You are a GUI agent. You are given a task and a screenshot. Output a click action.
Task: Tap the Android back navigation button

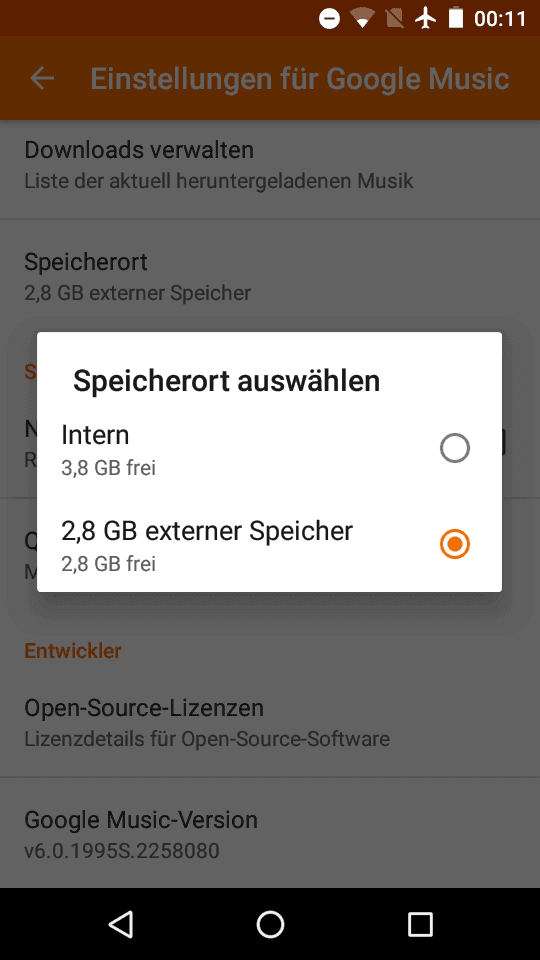121,924
